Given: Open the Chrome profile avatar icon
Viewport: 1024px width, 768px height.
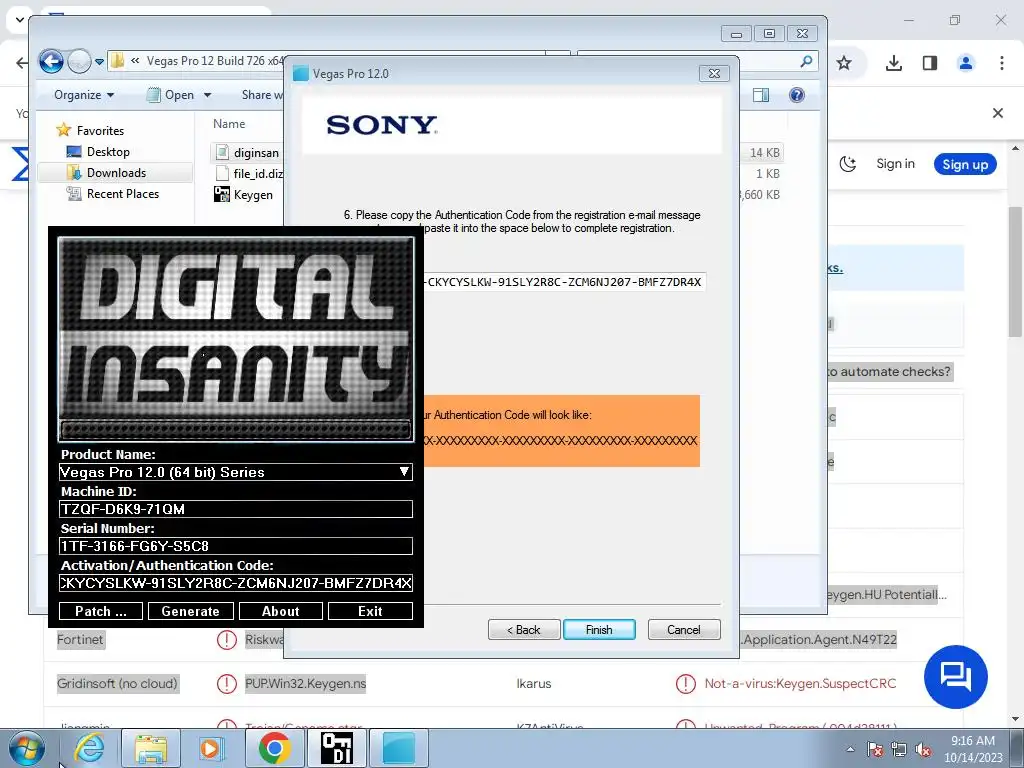Looking at the screenshot, I should (x=966, y=63).
